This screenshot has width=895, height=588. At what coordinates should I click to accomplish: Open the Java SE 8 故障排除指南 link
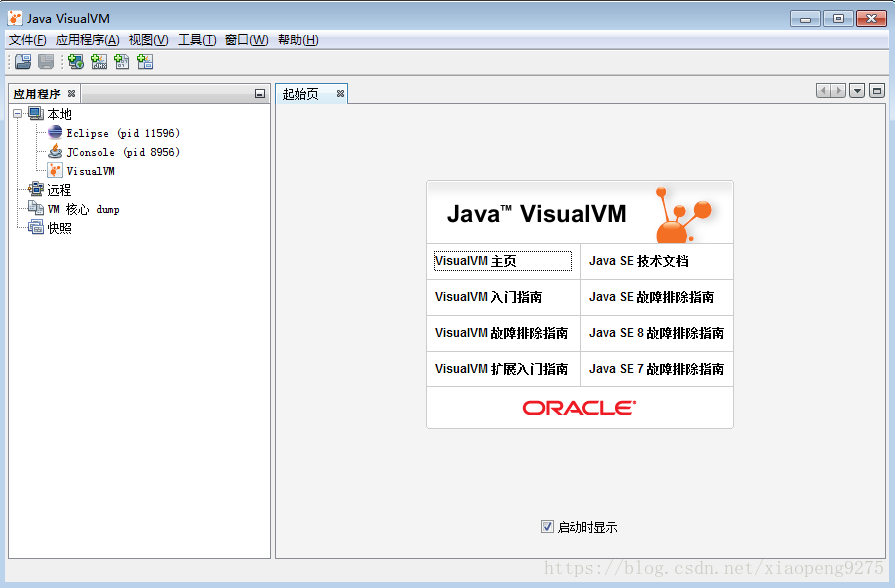point(657,333)
